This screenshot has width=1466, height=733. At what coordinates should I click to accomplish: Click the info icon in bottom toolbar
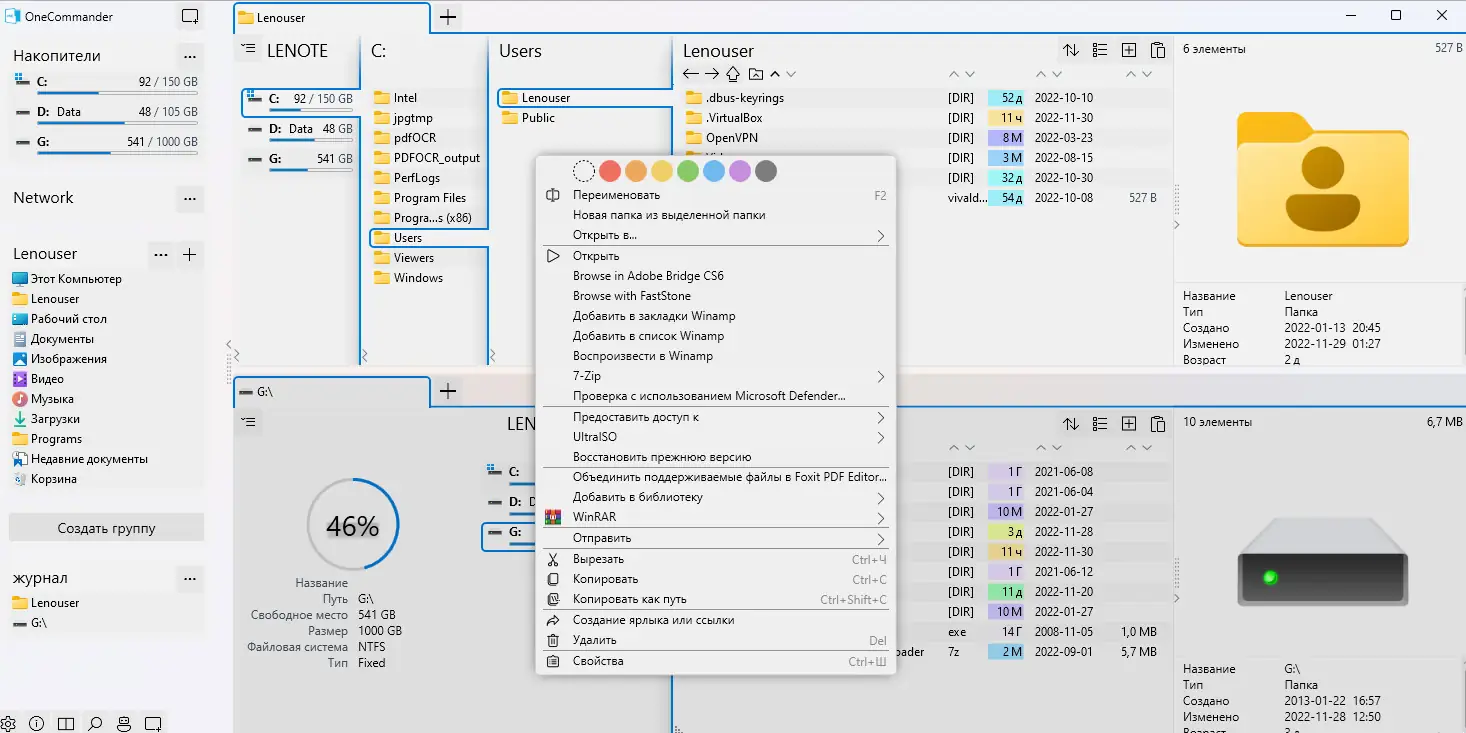(37, 723)
